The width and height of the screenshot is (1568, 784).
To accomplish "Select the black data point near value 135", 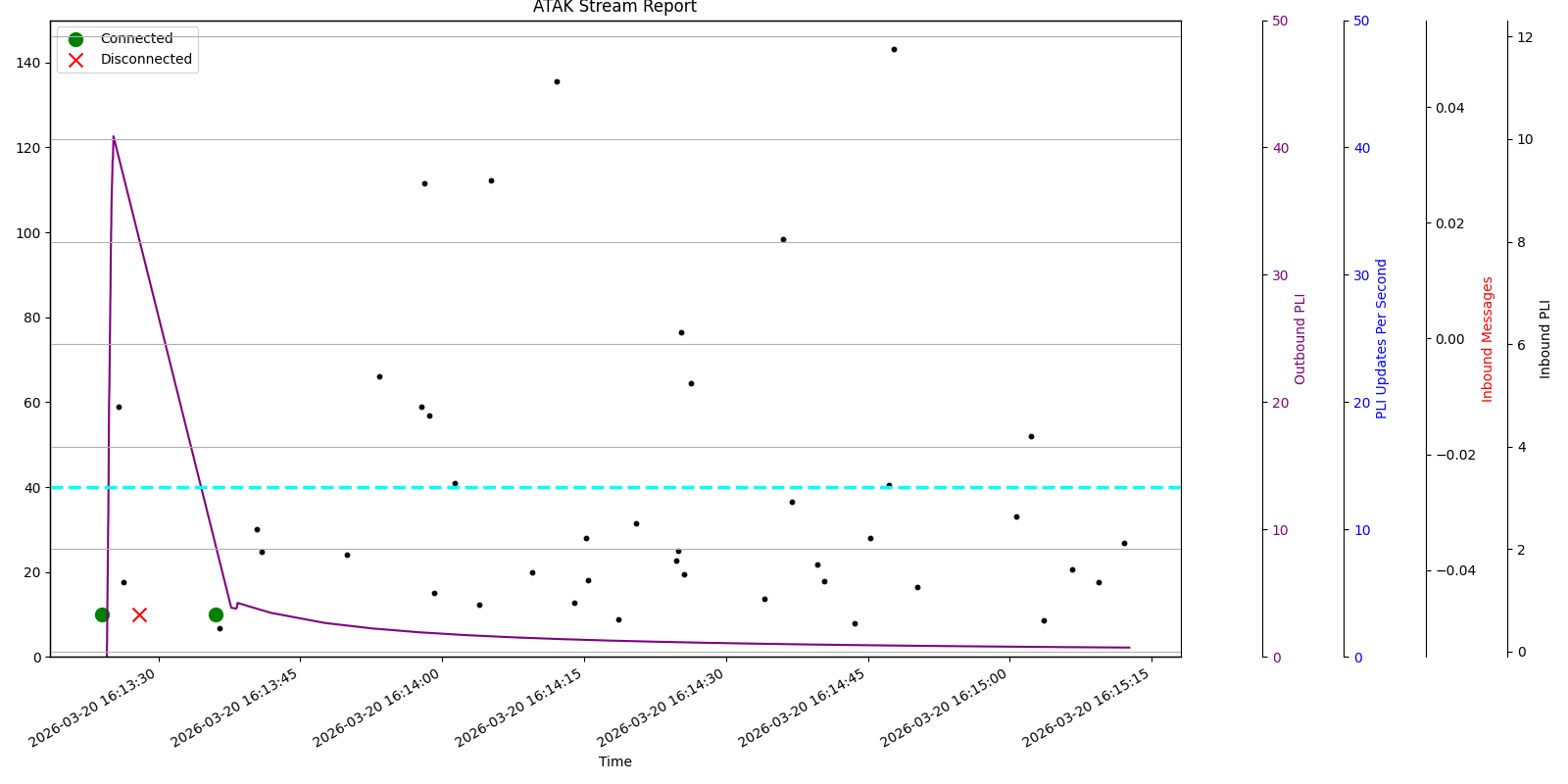I will click(557, 81).
